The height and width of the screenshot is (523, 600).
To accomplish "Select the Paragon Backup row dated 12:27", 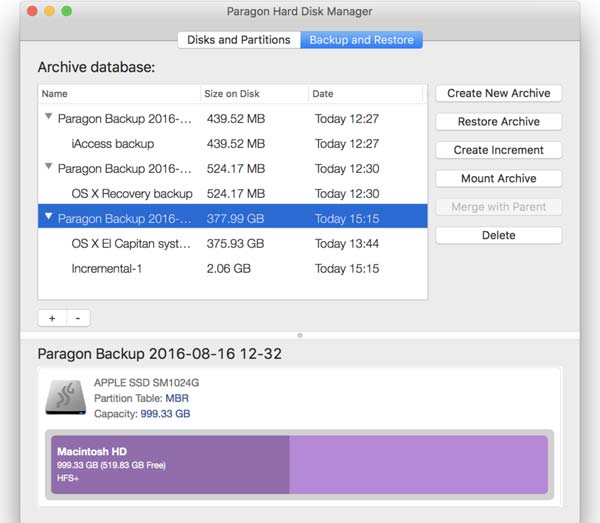I will click(233, 119).
